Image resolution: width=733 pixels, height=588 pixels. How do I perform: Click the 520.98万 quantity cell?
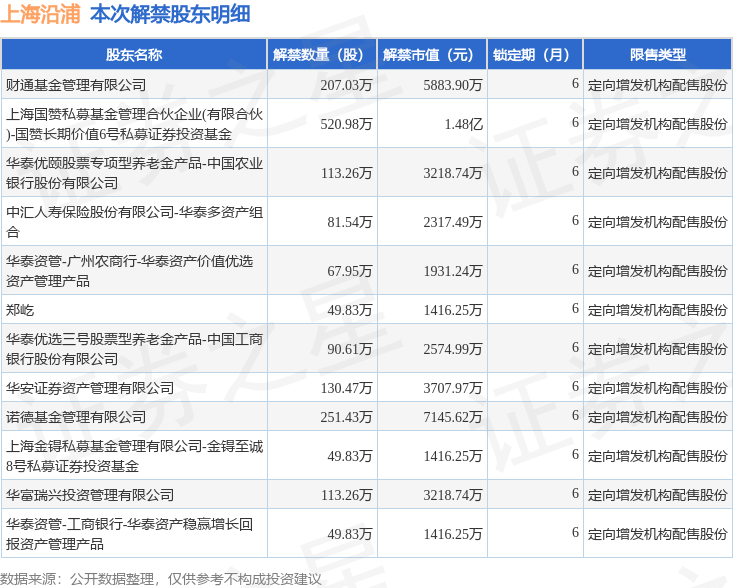click(x=346, y=124)
